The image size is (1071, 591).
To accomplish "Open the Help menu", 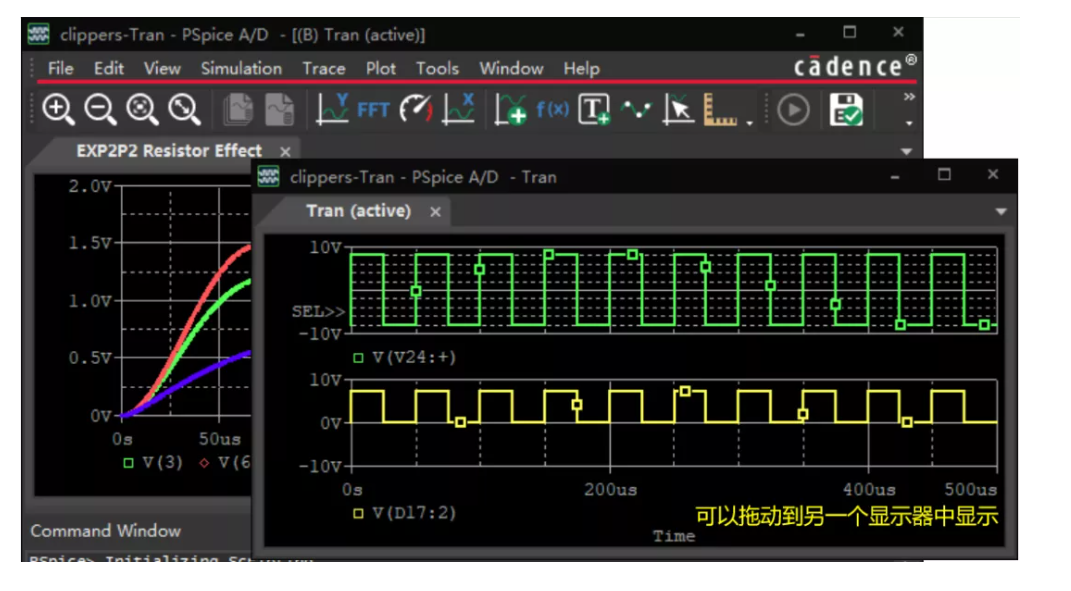I will click(581, 68).
